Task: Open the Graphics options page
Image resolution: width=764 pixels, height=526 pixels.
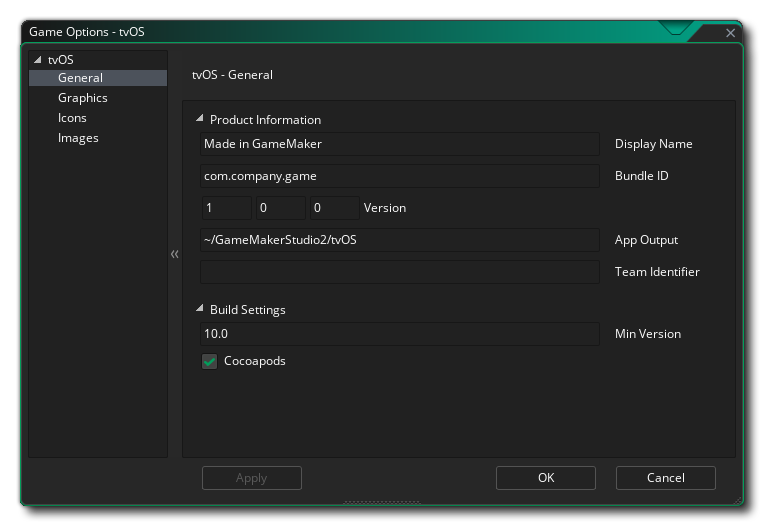Action: tap(82, 98)
